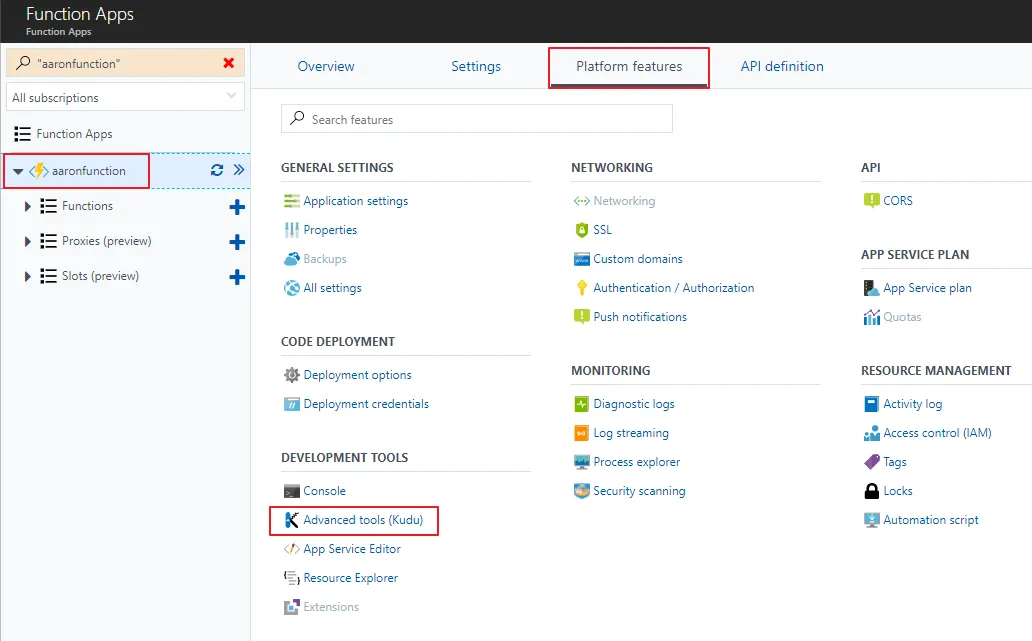The width and height of the screenshot is (1032, 641).
Task: Click the Push notifications icon
Action: (582, 317)
